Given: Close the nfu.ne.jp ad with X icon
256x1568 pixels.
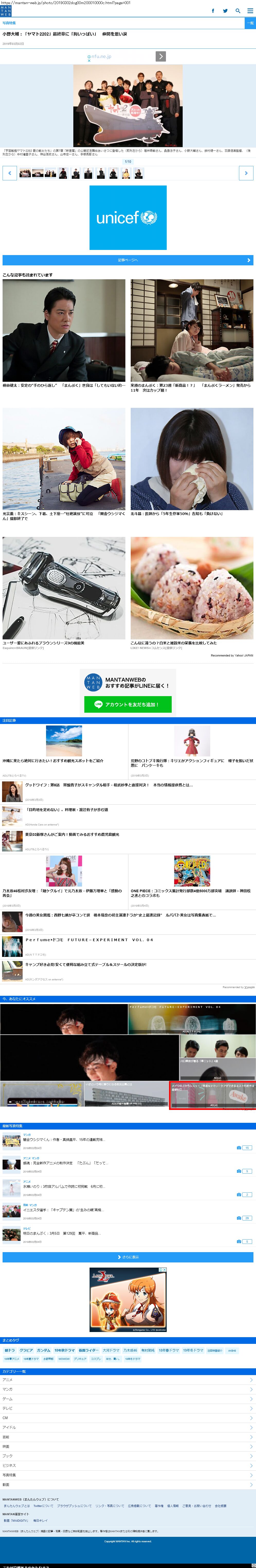Looking at the screenshot, I should pos(89,60).
